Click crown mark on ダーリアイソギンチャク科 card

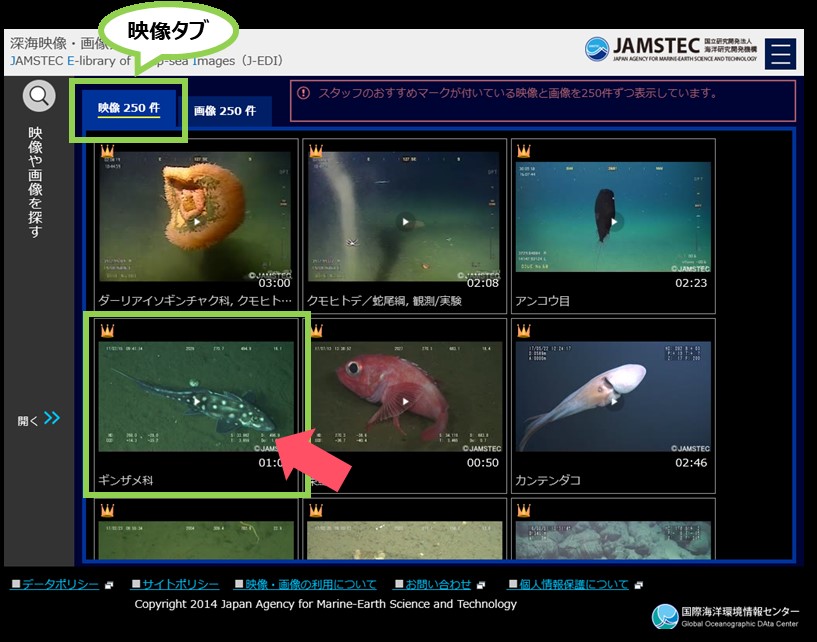(107, 151)
